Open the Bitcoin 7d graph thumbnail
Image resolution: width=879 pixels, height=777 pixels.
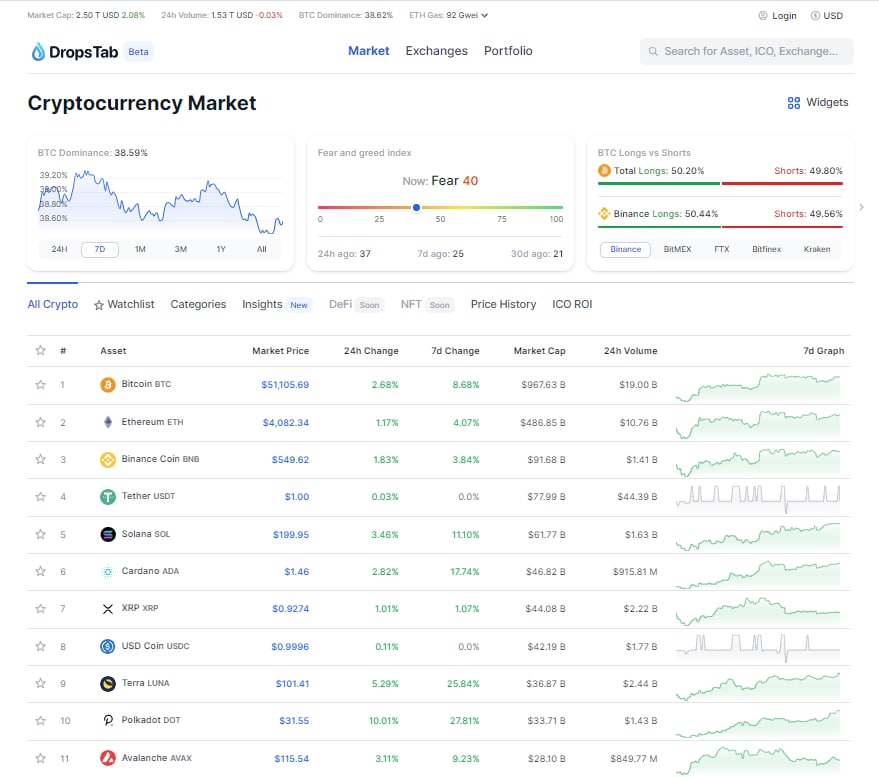point(758,387)
